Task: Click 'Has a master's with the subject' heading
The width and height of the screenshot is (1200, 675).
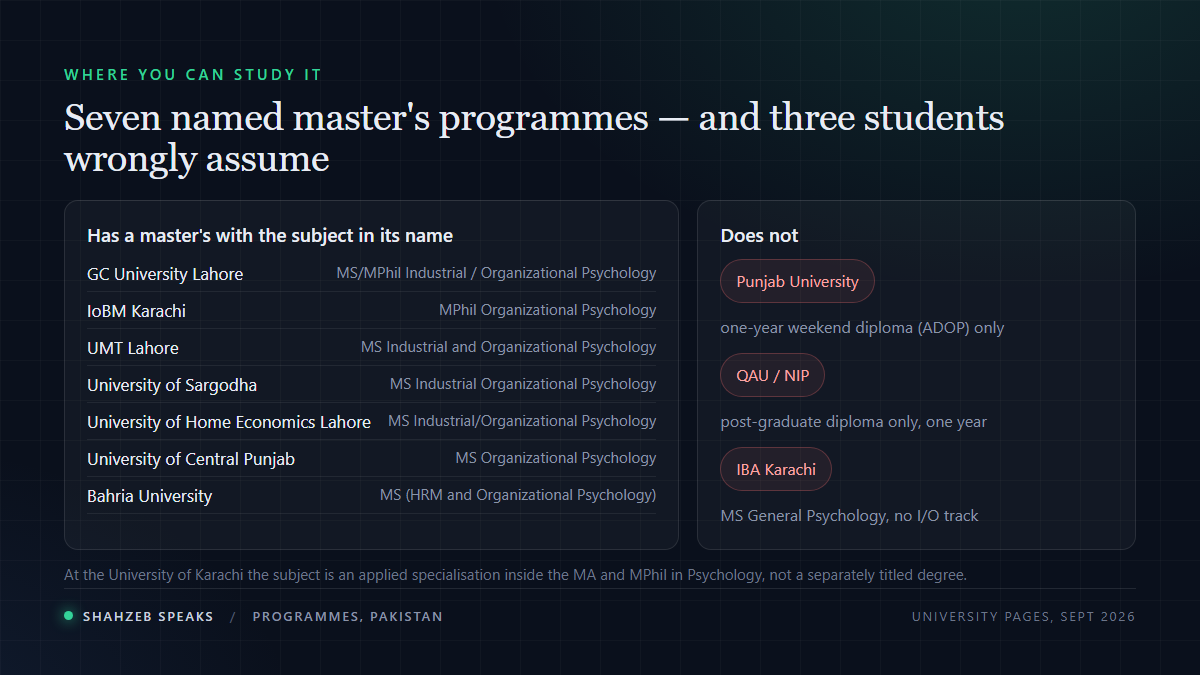Action: [270, 236]
